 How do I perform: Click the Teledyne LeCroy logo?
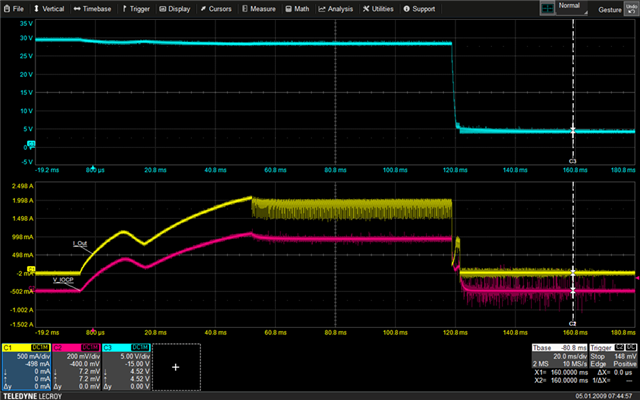click(32, 396)
